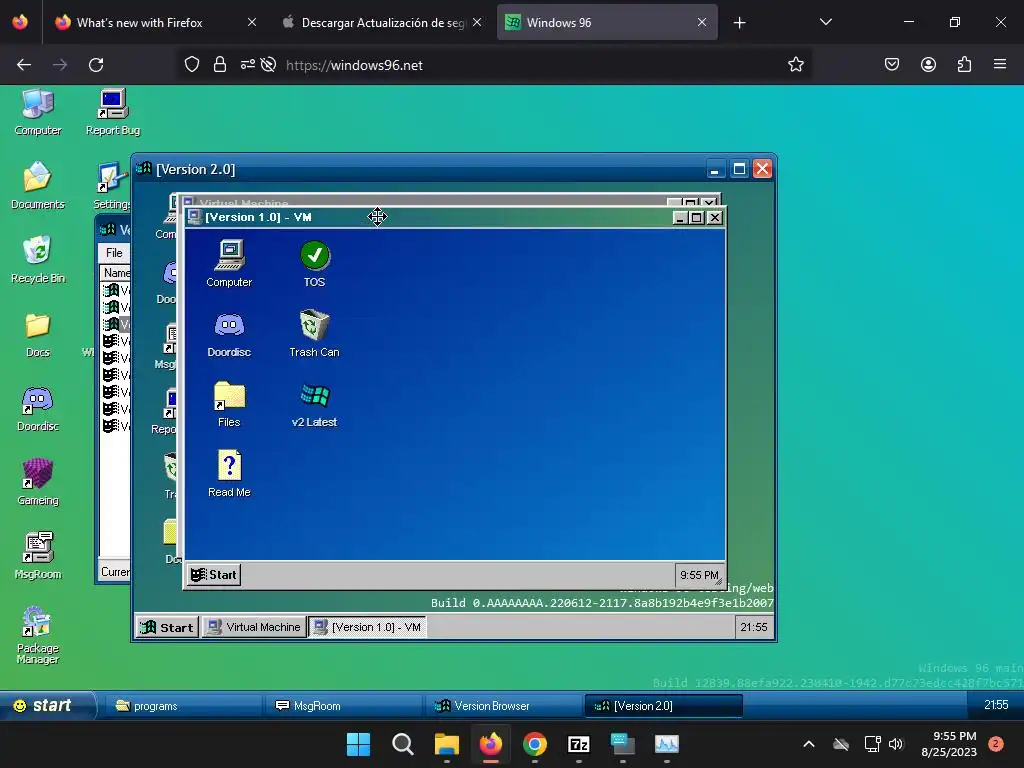Select Virtual Machine taskbar item in Version 2.0
Image resolution: width=1024 pixels, height=768 pixels.
pyautogui.click(x=254, y=627)
